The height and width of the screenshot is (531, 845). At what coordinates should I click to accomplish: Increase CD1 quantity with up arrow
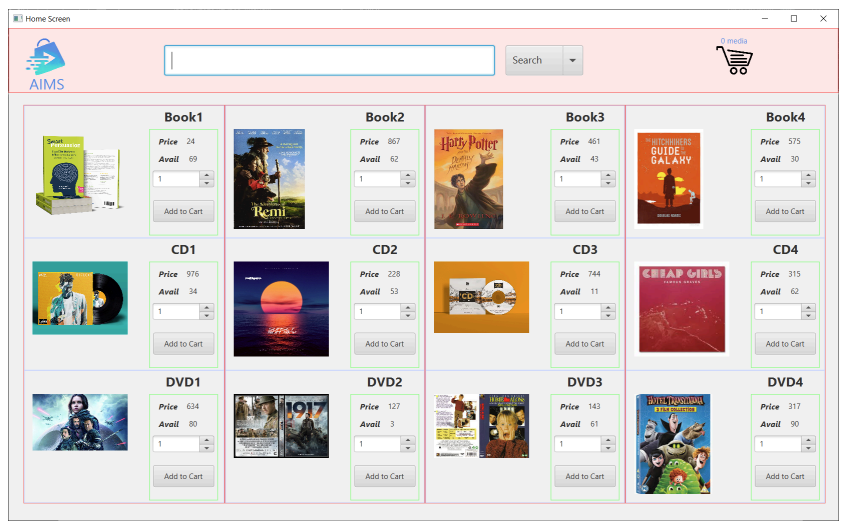[207, 307]
